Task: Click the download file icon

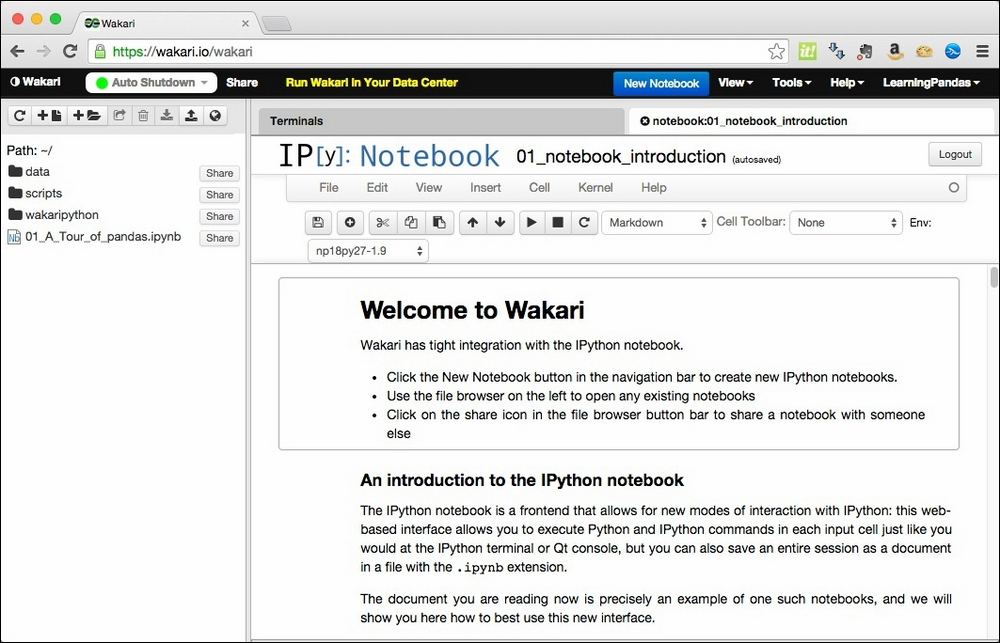Action: click(x=166, y=115)
